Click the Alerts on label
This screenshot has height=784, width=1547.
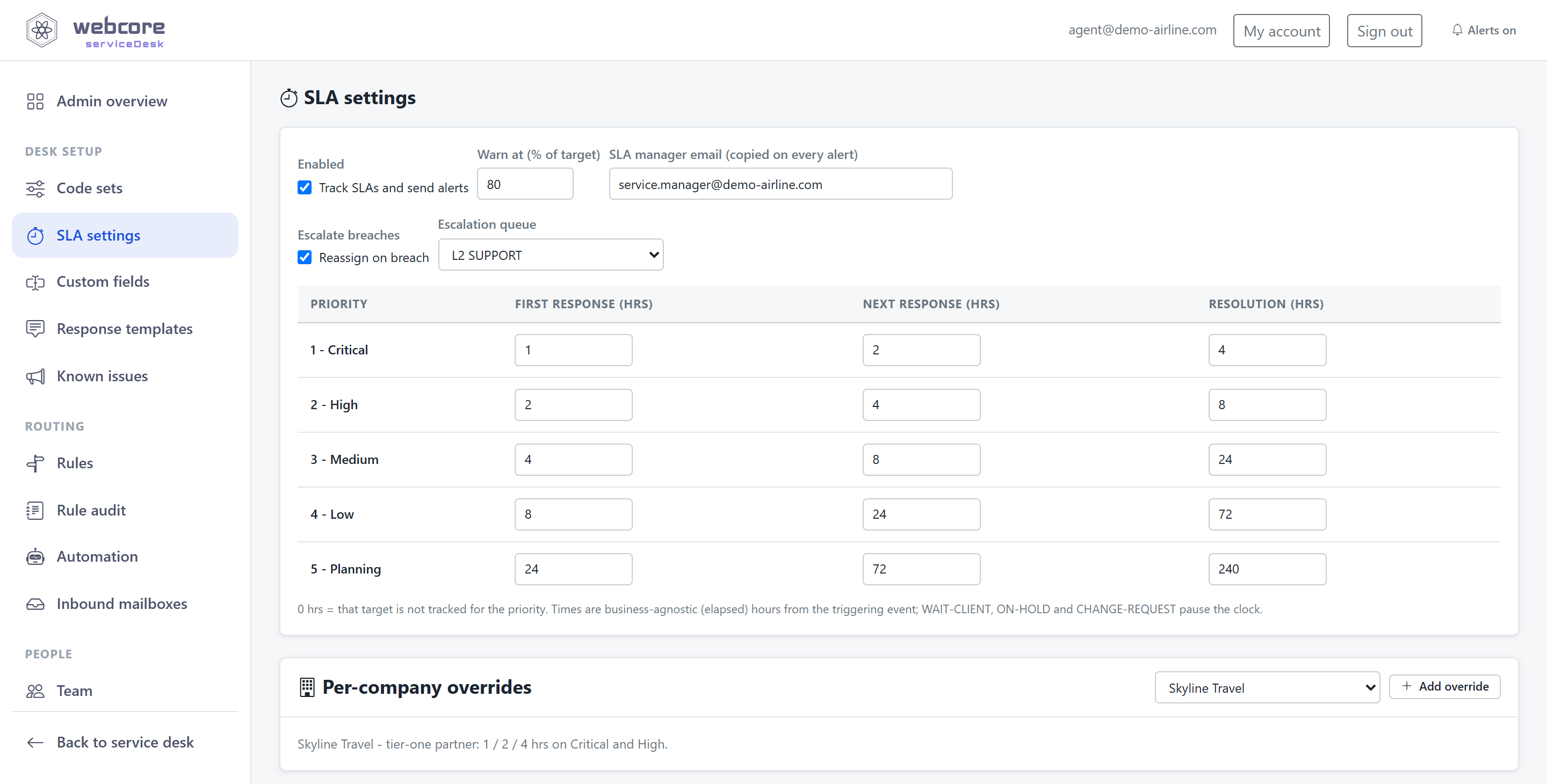click(x=1492, y=30)
